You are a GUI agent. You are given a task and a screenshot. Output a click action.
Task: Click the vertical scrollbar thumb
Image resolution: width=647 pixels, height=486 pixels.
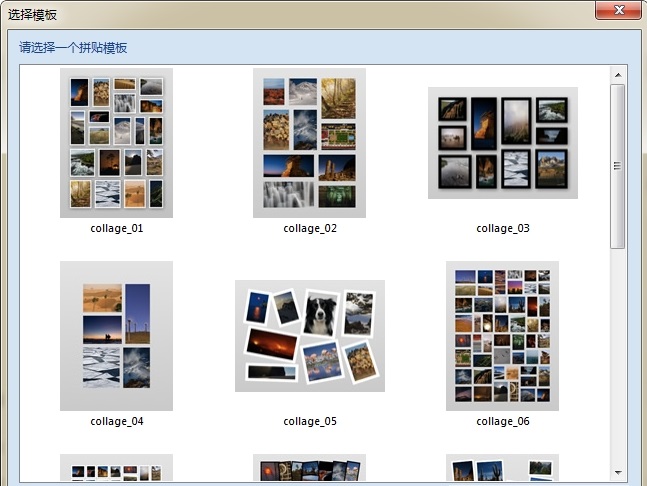618,166
